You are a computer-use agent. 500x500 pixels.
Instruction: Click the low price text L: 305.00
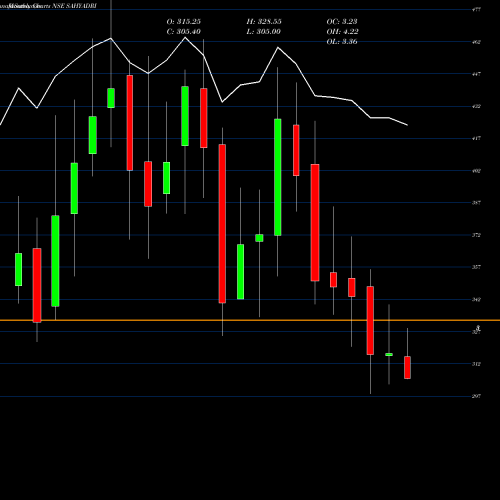(x=264, y=32)
